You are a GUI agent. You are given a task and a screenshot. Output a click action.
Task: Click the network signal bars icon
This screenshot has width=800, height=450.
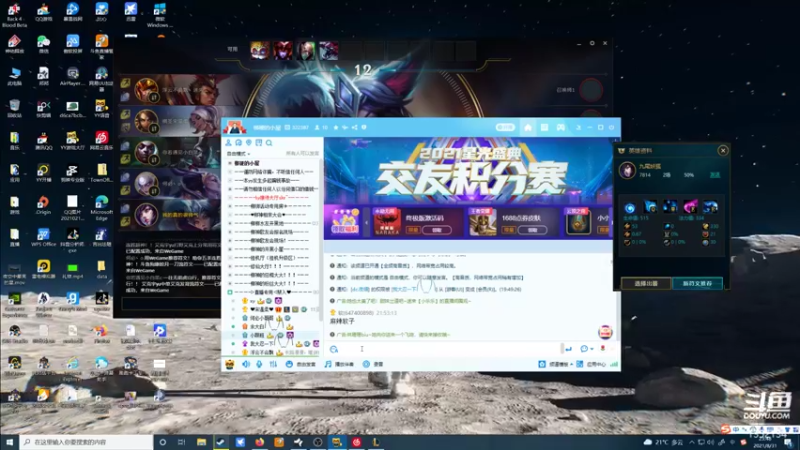coord(614,364)
